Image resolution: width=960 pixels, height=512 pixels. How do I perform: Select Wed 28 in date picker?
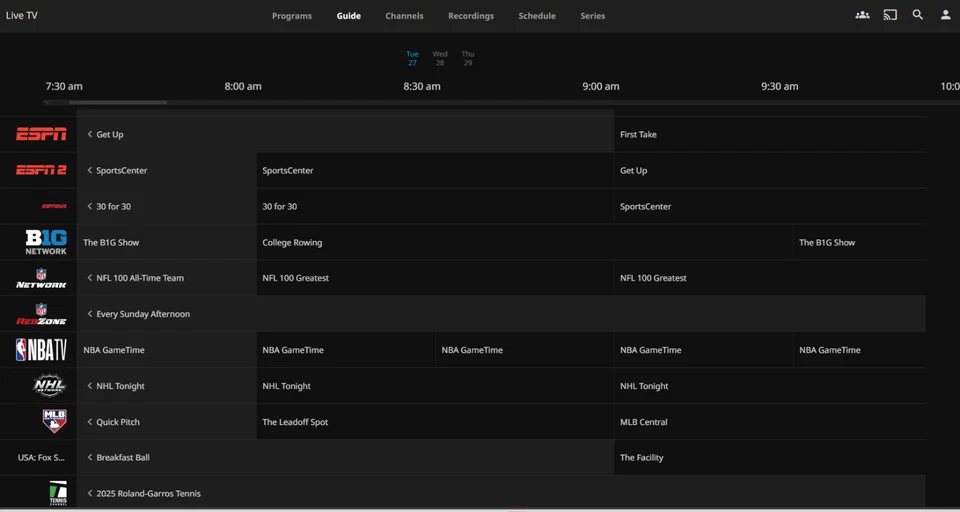[x=440, y=58]
